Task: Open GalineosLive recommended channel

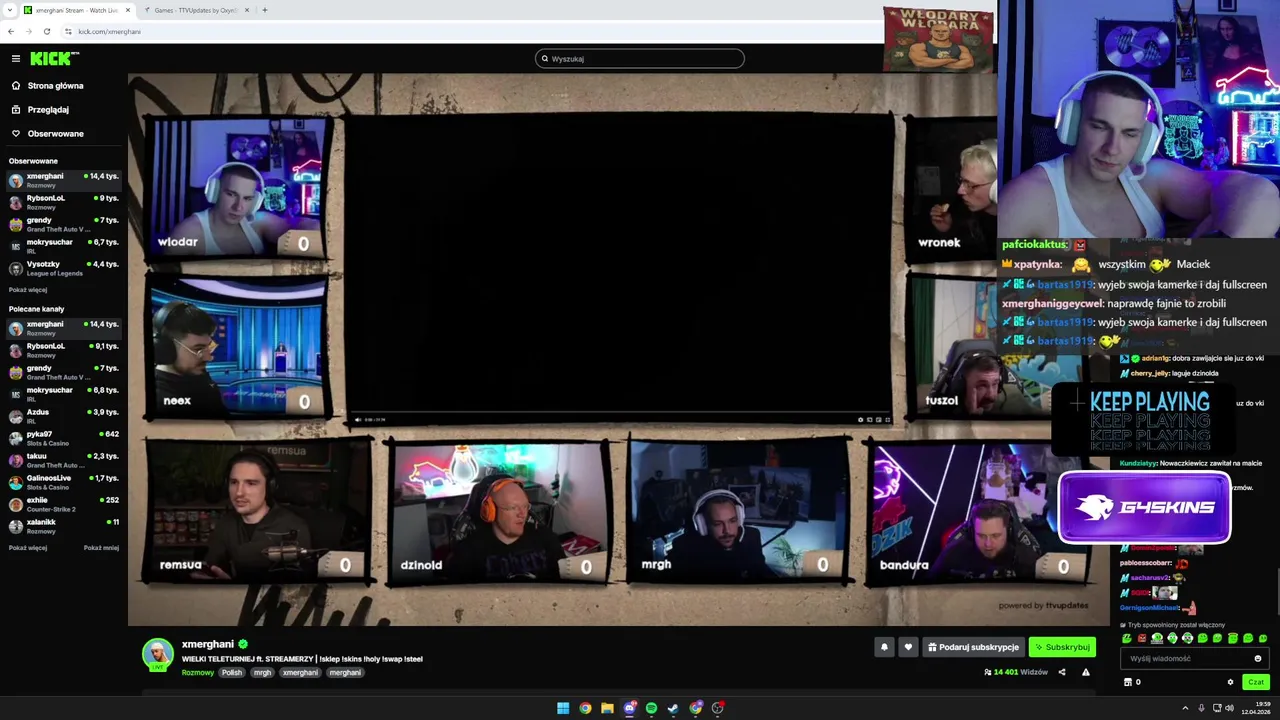Action: click(64, 482)
